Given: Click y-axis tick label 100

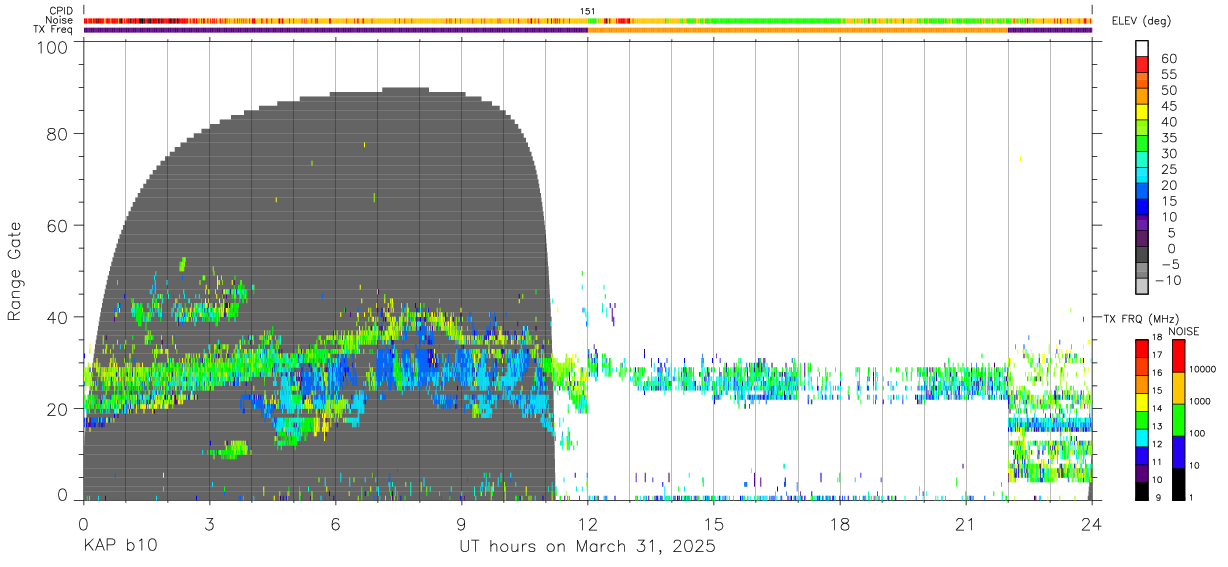Looking at the screenshot, I should [x=52, y=47].
